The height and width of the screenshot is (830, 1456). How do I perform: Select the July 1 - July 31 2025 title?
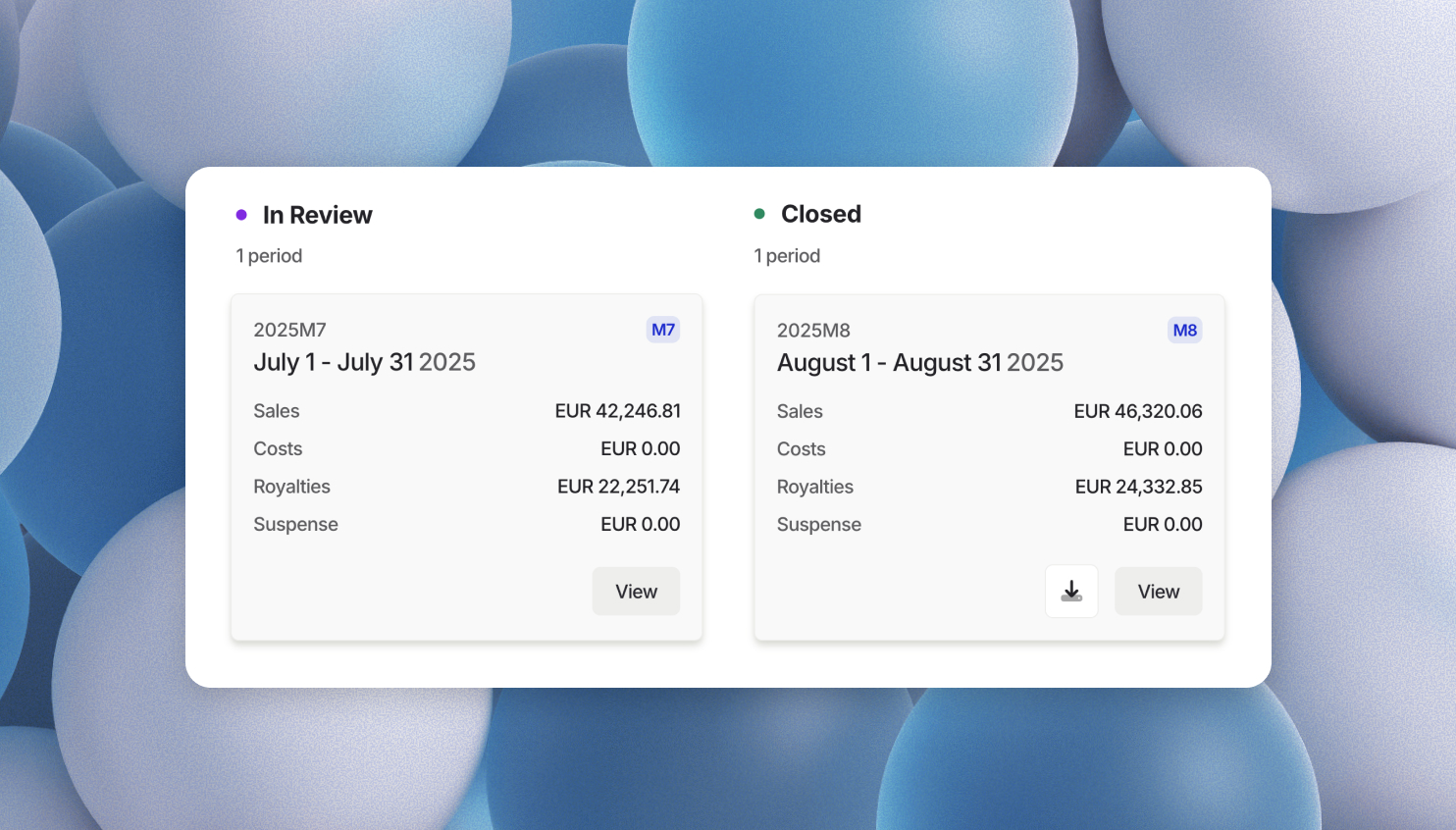tap(364, 362)
